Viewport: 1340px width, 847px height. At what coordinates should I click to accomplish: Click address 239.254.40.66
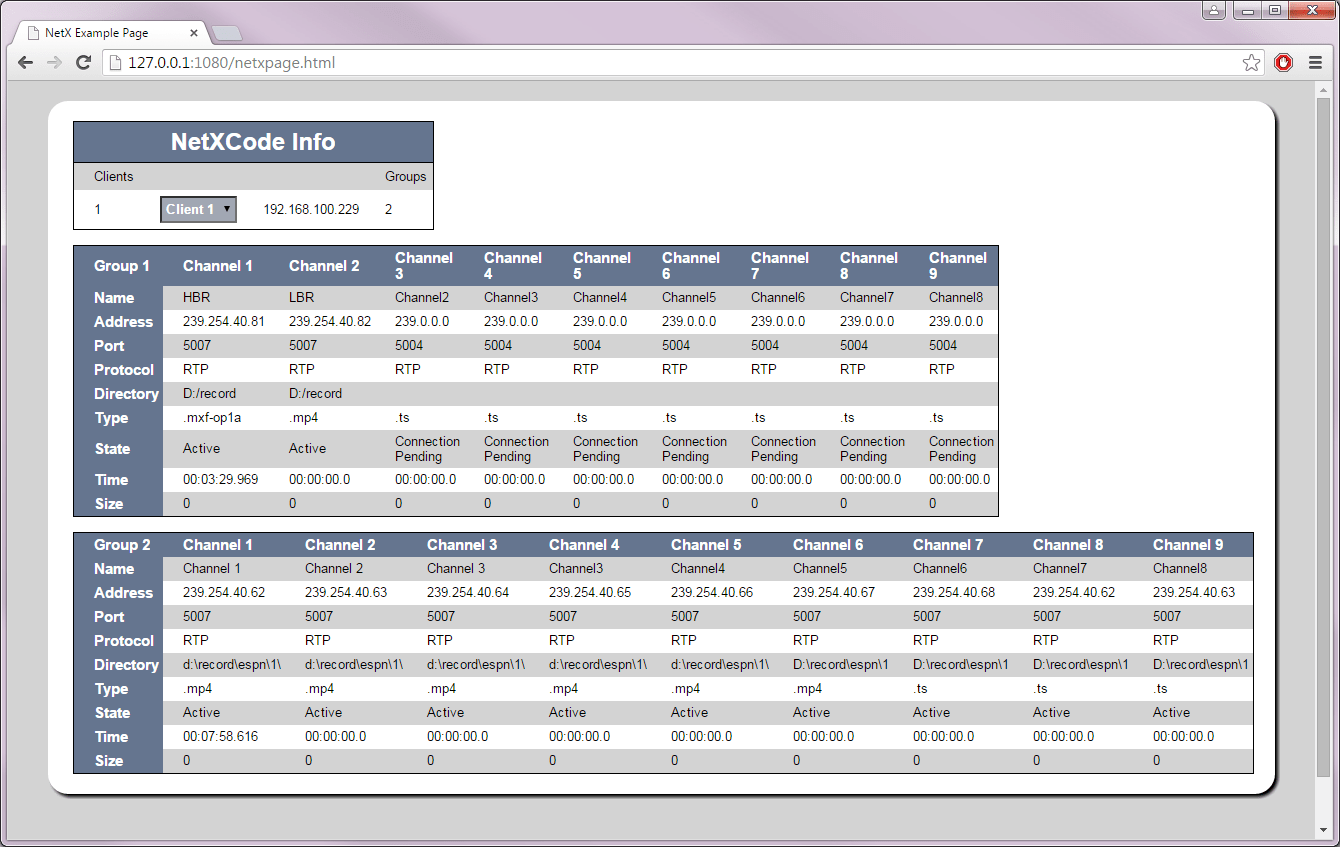point(712,593)
